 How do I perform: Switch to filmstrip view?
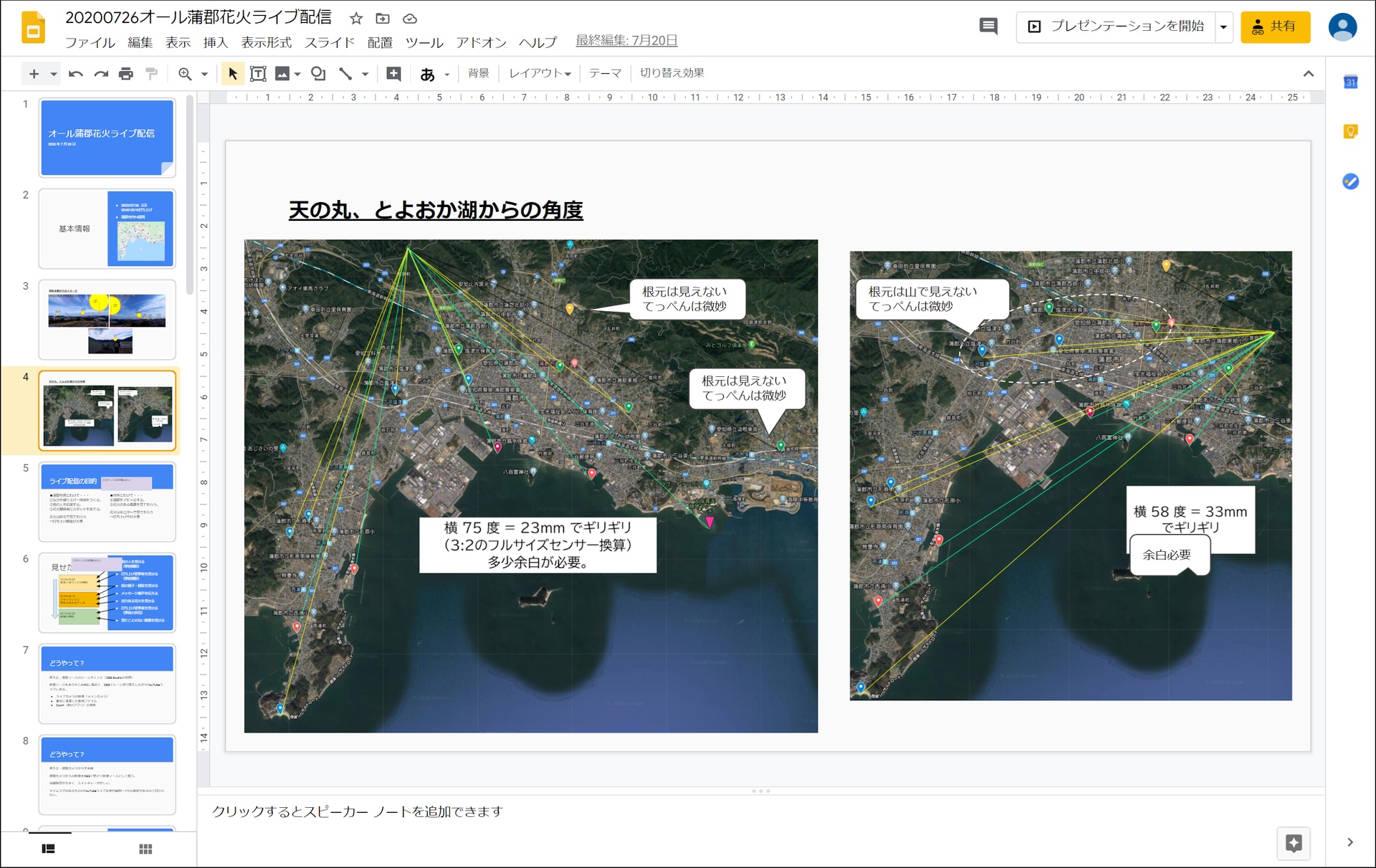point(48,849)
